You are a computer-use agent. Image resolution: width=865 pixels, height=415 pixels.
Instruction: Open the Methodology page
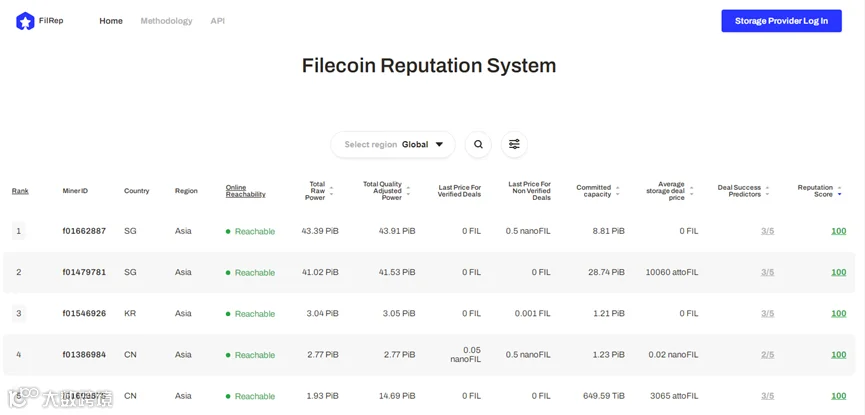(166, 21)
